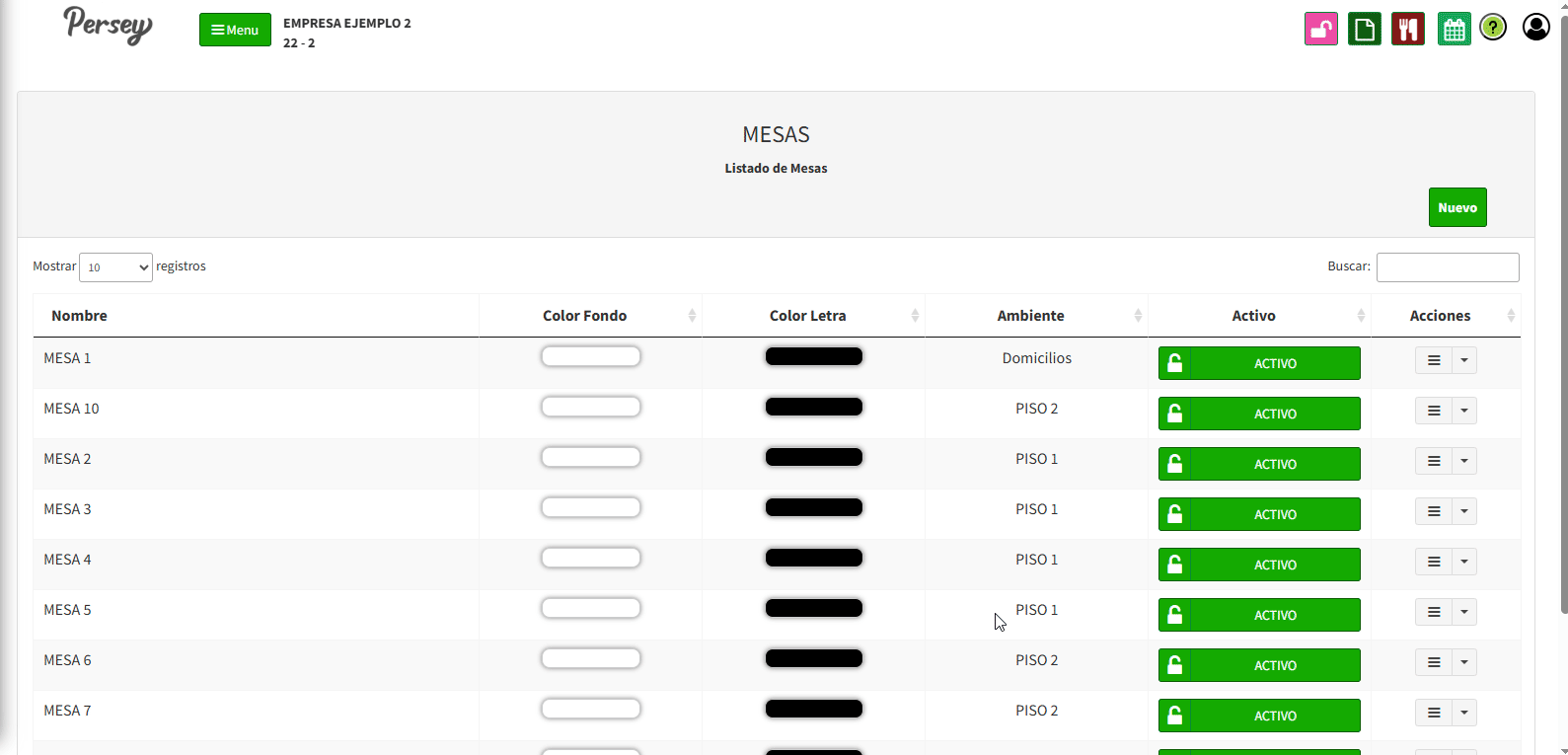
Task: Expand the actions dropdown arrow for MESA 2
Action: pos(1464,462)
